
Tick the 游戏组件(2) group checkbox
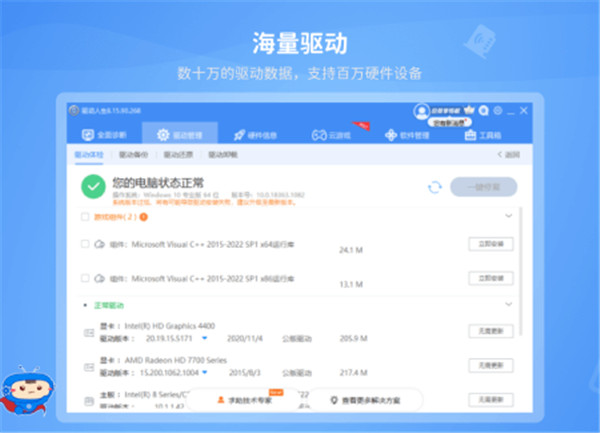coord(85,217)
